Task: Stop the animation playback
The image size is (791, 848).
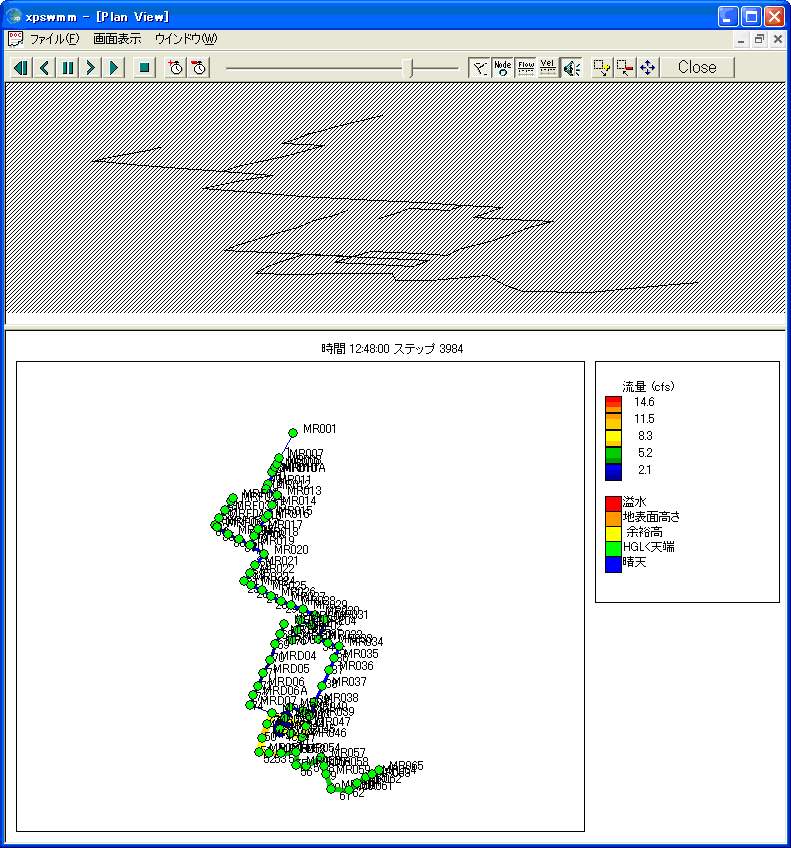Action: 144,68
